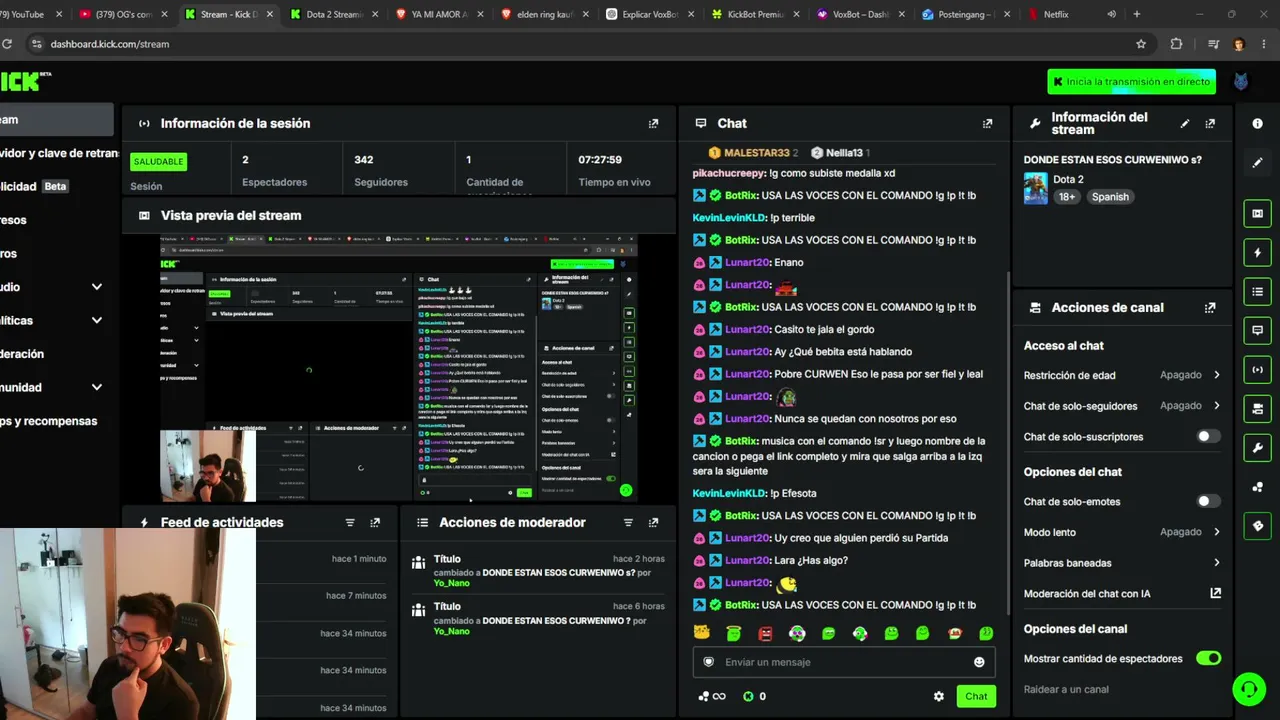The width and height of the screenshot is (1280, 720).
Task: Click Inicia la transmisión en directo button
Action: click(1131, 82)
